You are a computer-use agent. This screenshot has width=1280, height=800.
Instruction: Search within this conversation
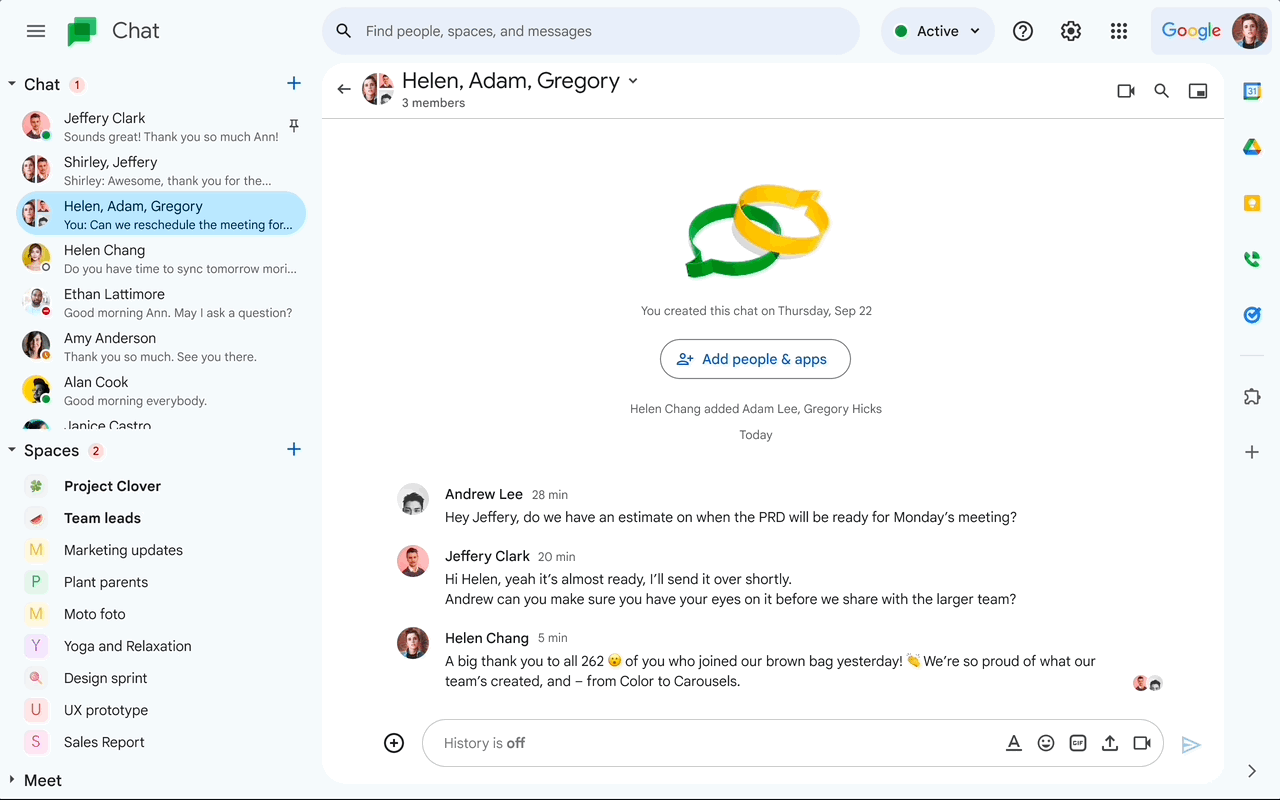coord(1161,90)
